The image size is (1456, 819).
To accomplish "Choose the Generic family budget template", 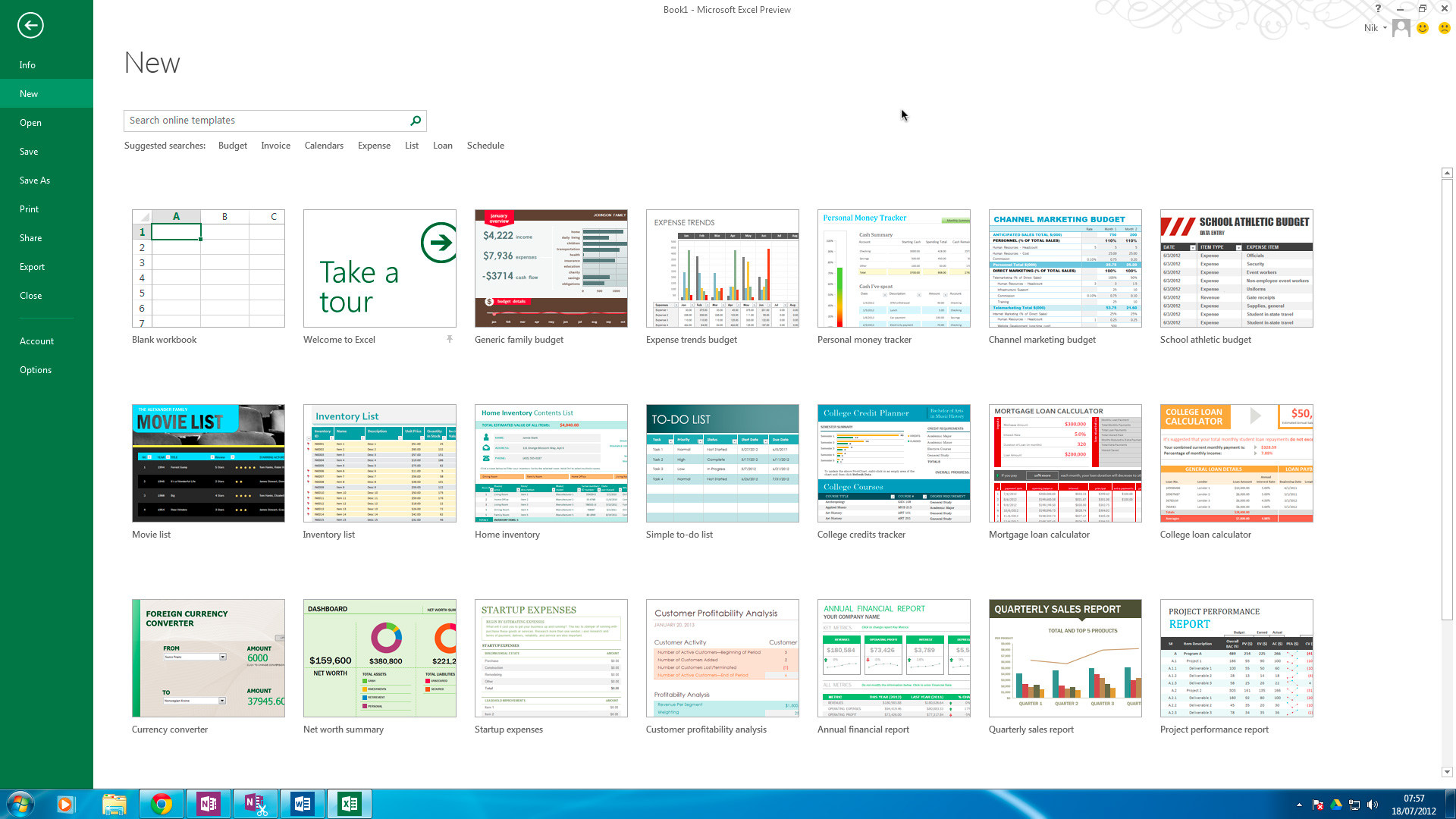I will click(551, 268).
